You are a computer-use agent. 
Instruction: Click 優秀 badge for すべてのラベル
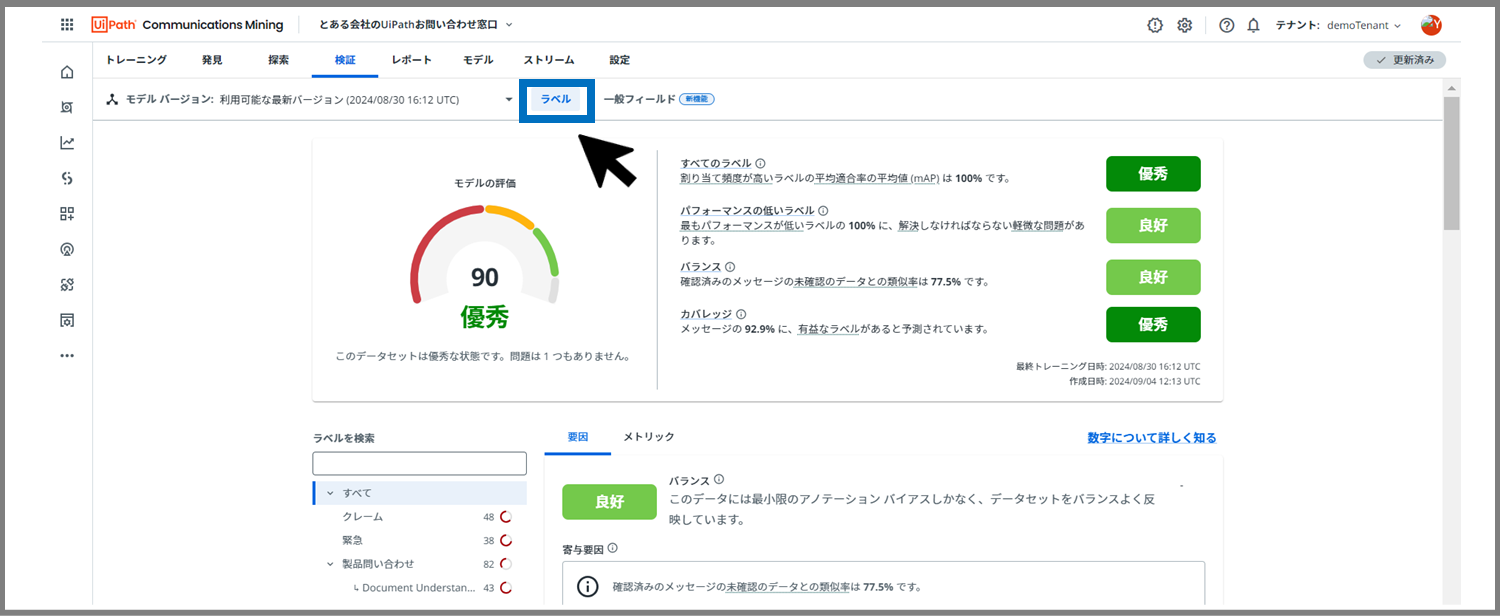pyautogui.click(x=1153, y=174)
